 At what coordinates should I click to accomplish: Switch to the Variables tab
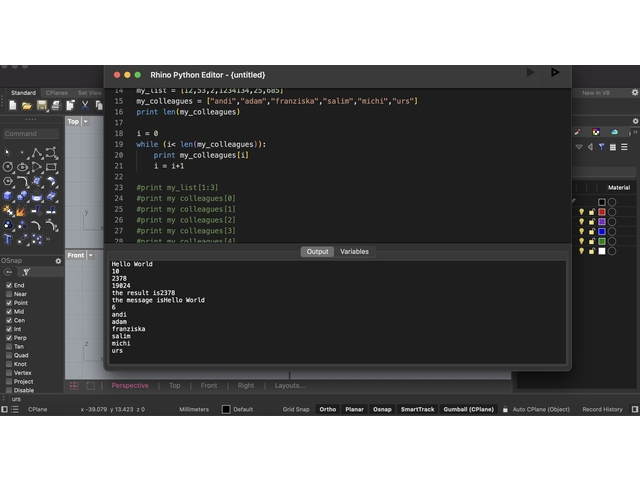(354, 252)
